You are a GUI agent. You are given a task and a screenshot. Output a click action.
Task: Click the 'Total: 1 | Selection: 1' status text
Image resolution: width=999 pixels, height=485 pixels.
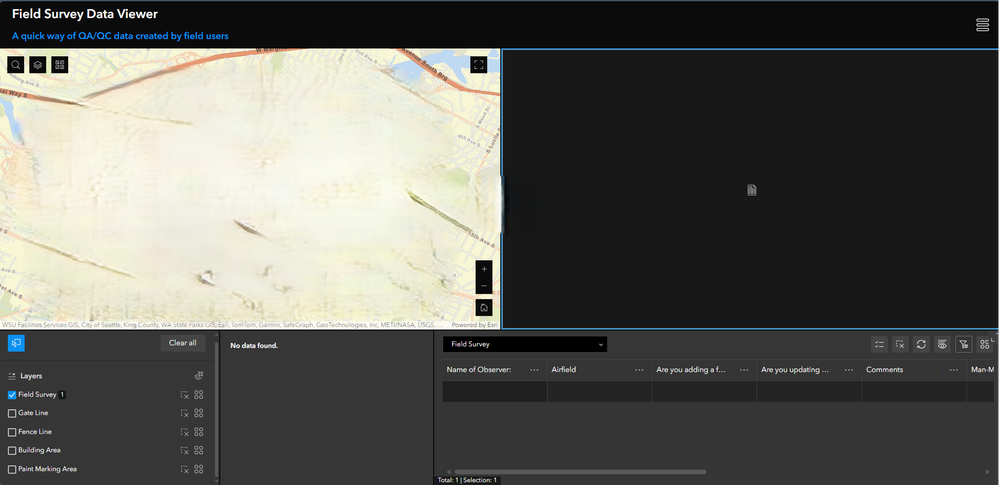pos(467,480)
